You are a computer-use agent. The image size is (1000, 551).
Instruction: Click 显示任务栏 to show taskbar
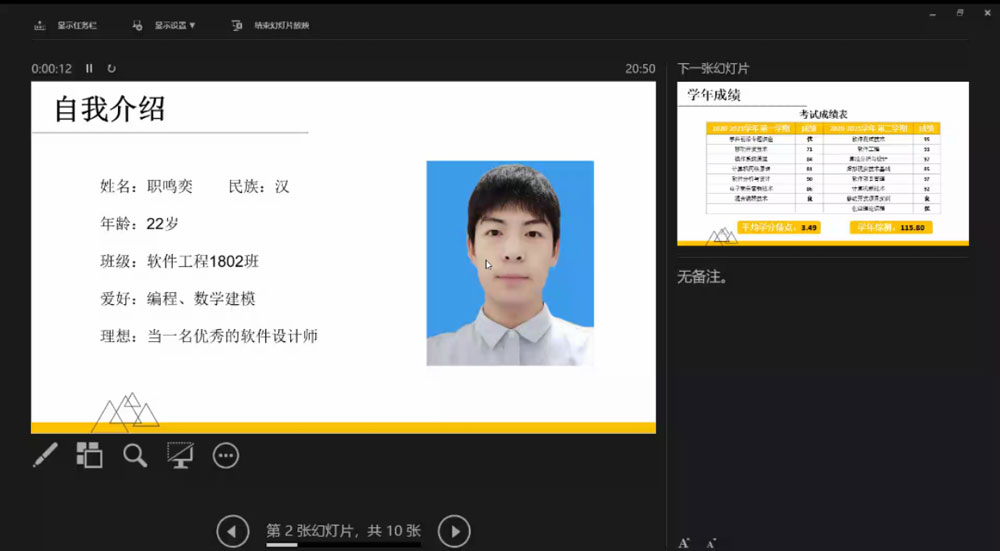69,25
